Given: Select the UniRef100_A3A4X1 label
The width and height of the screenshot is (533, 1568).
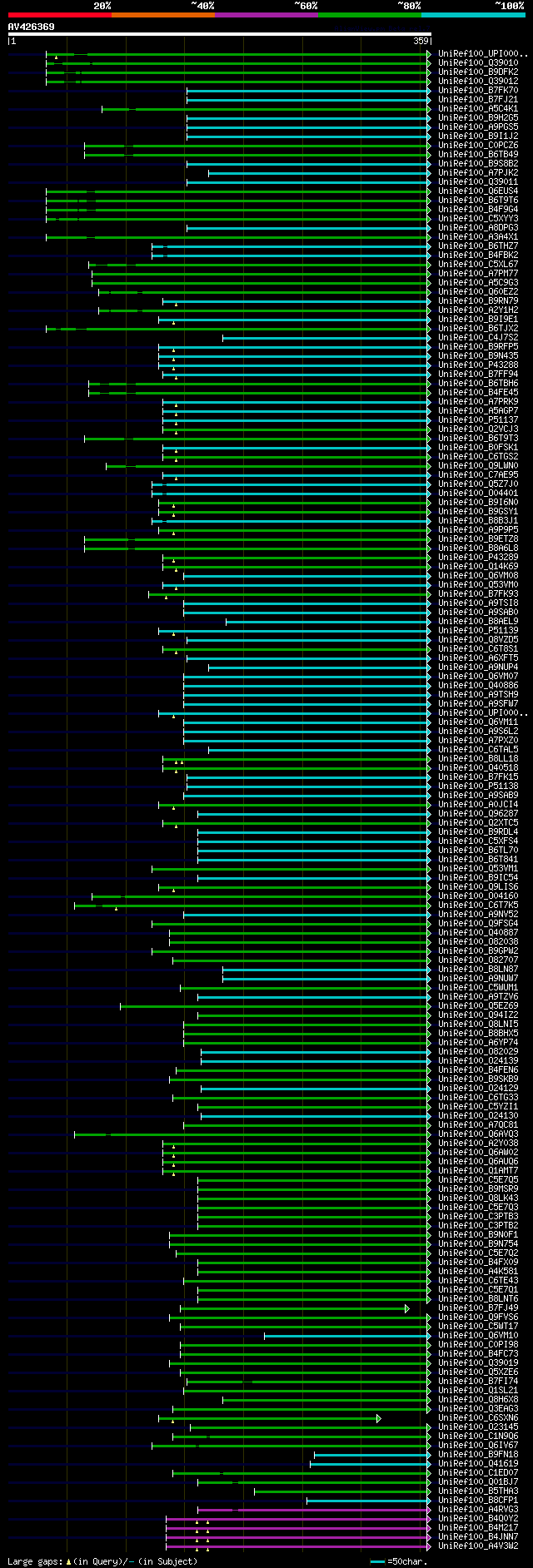Looking at the screenshot, I should tap(478, 236).
